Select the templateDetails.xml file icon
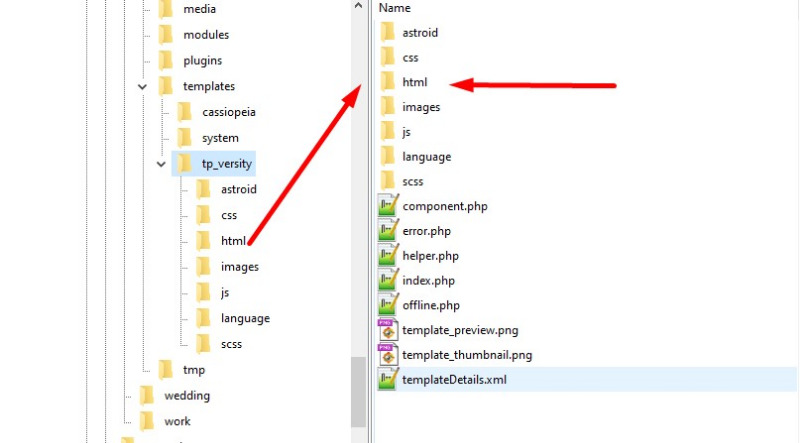The image size is (800, 443). (388, 380)
